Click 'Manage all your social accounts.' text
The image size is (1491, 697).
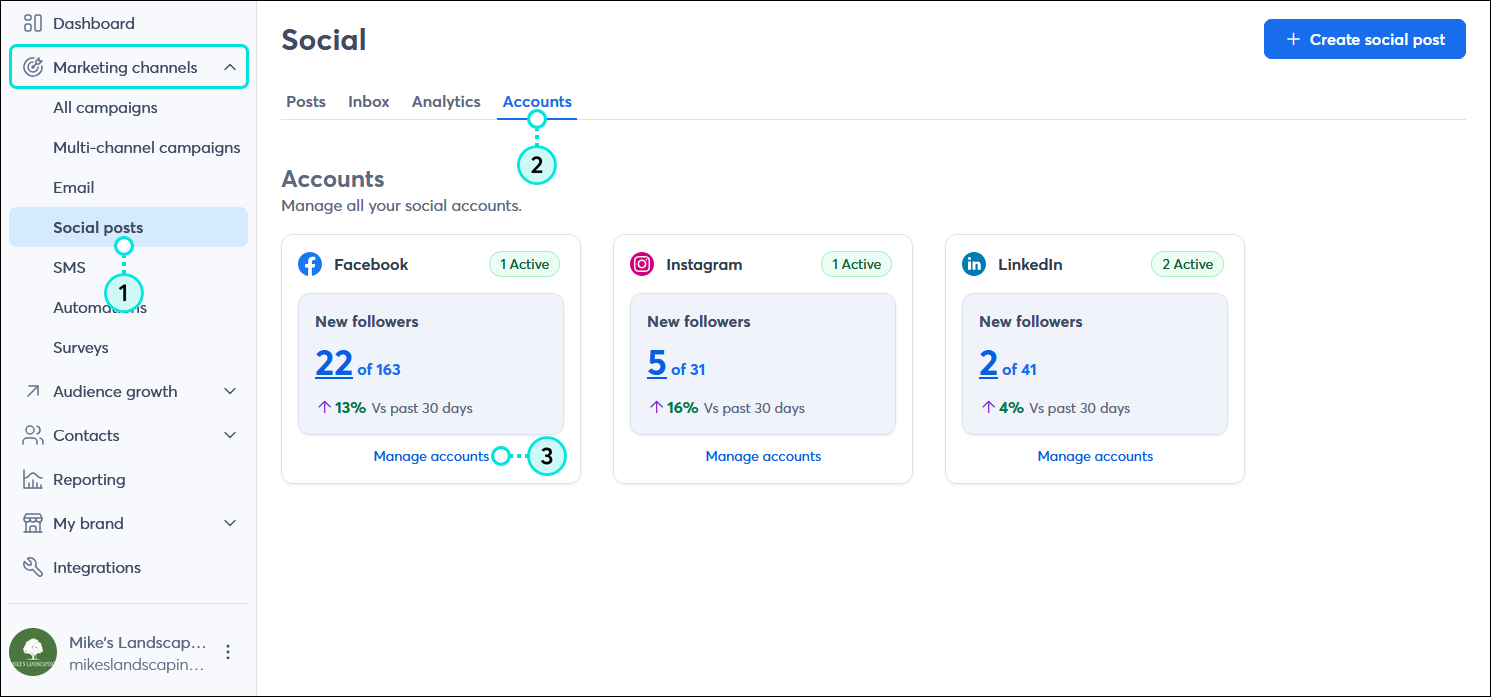(401, 206)
